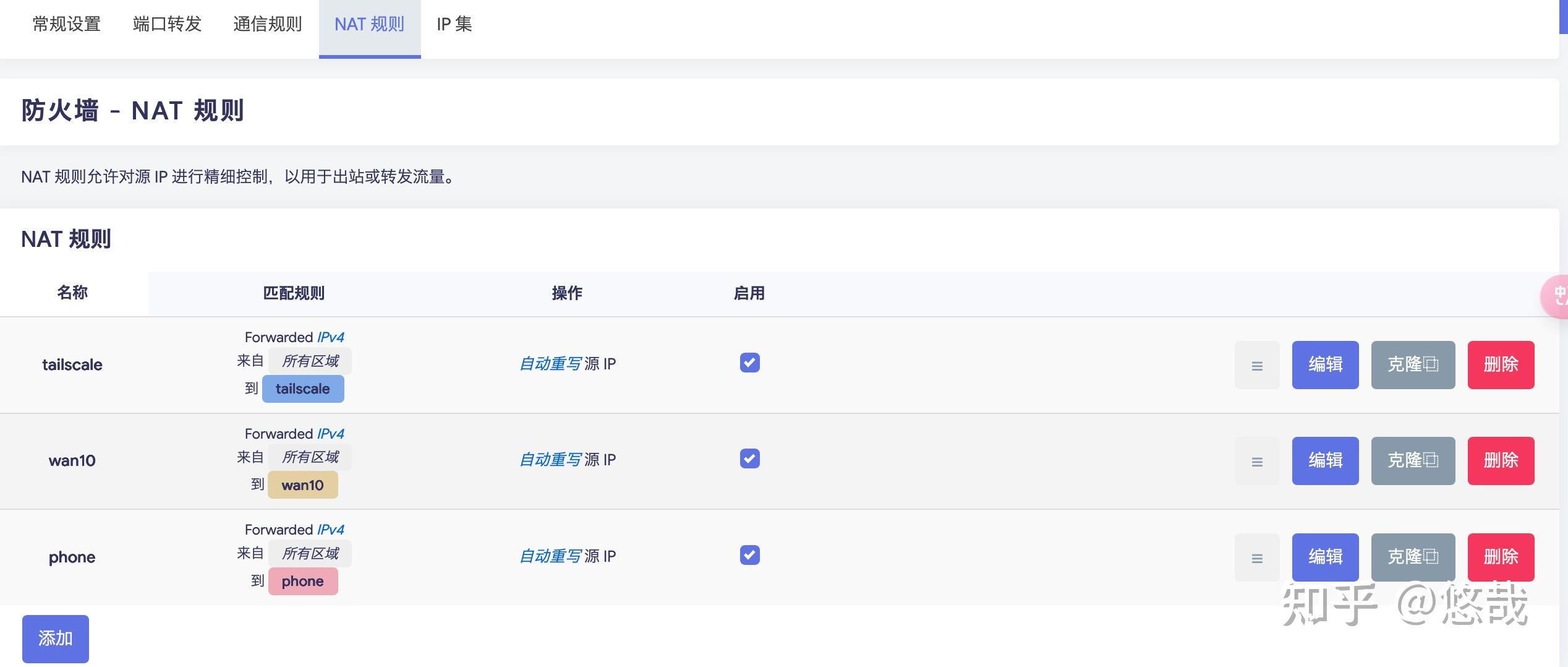The width and height of the screenshot is (1568, 667).
Task: Click 删除 on the phone rule
Action: (x=1501, y=557)
